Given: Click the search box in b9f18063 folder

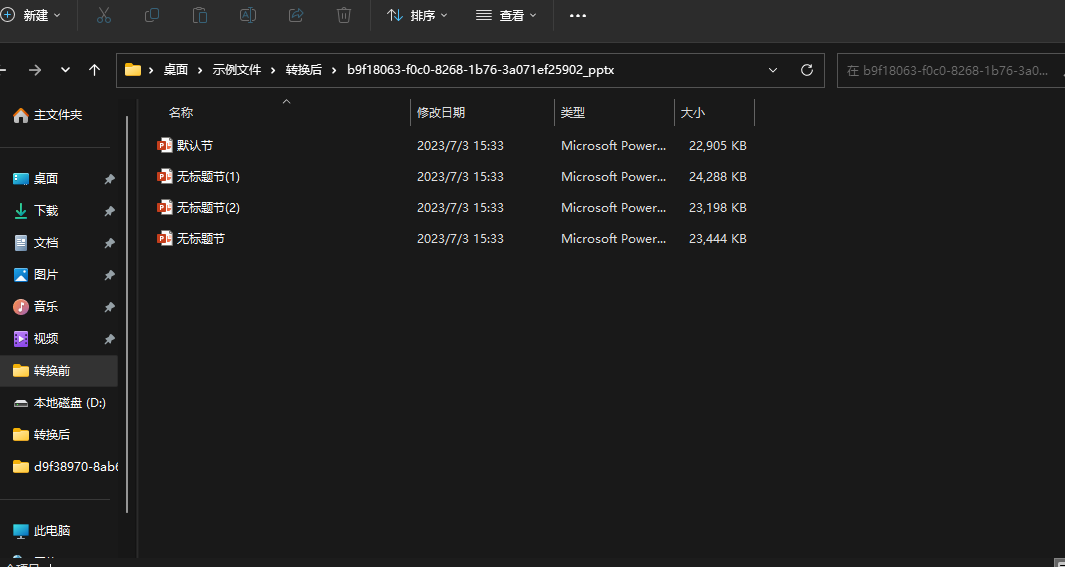Looking at the screenshot, I should 951,70.
